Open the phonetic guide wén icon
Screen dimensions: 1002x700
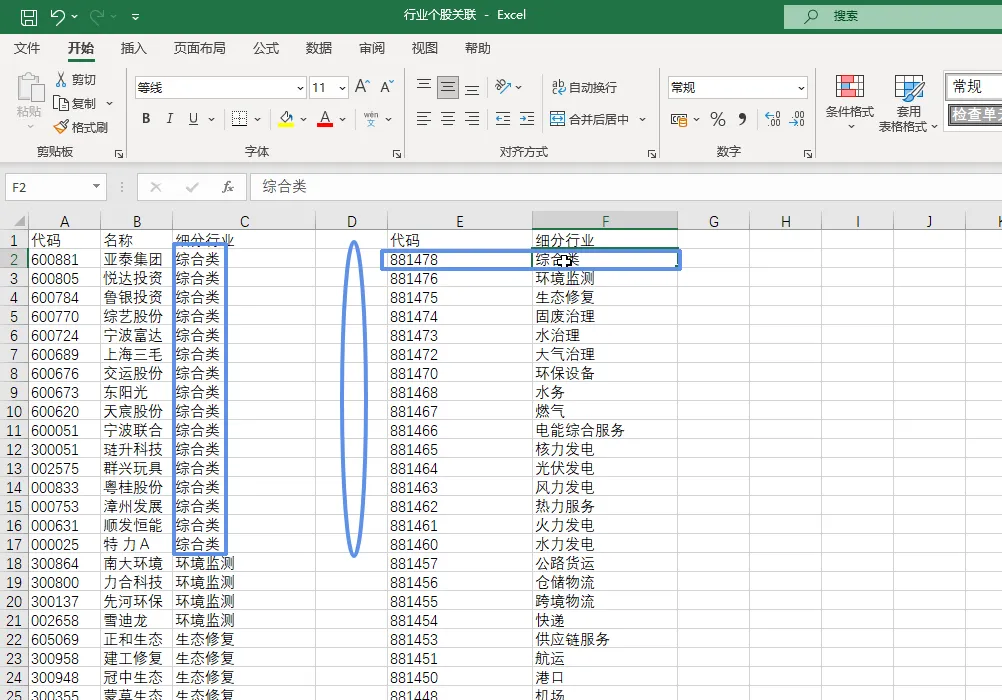point(371,119)
